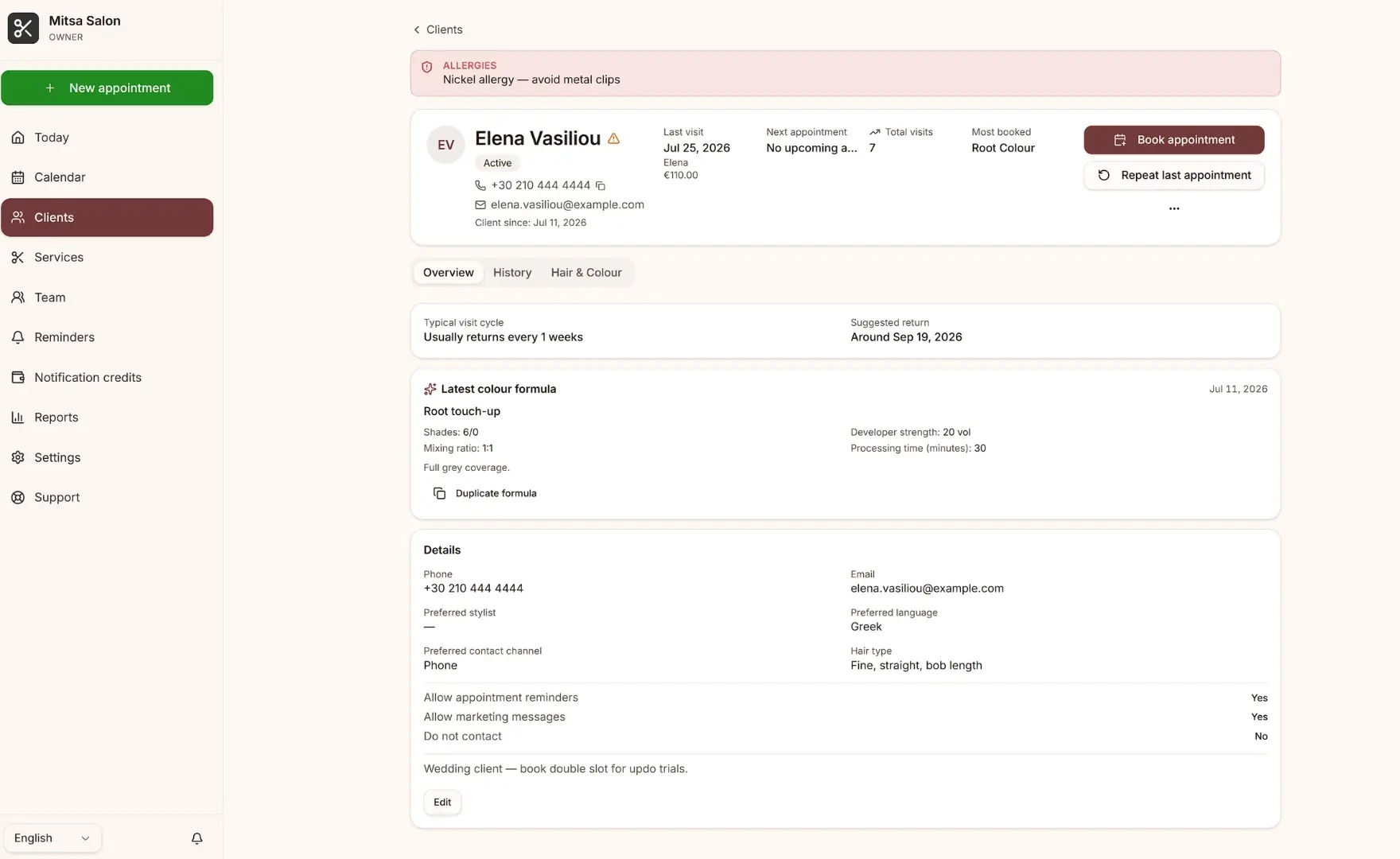Click the New appointment button
The image size is (1400, 859).
point(107,88)
